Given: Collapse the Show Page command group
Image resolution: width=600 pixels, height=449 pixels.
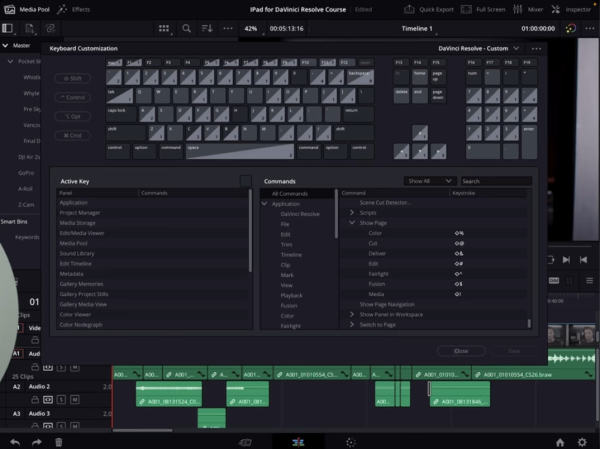Looking at the screenshot, I should coord(352,223).
